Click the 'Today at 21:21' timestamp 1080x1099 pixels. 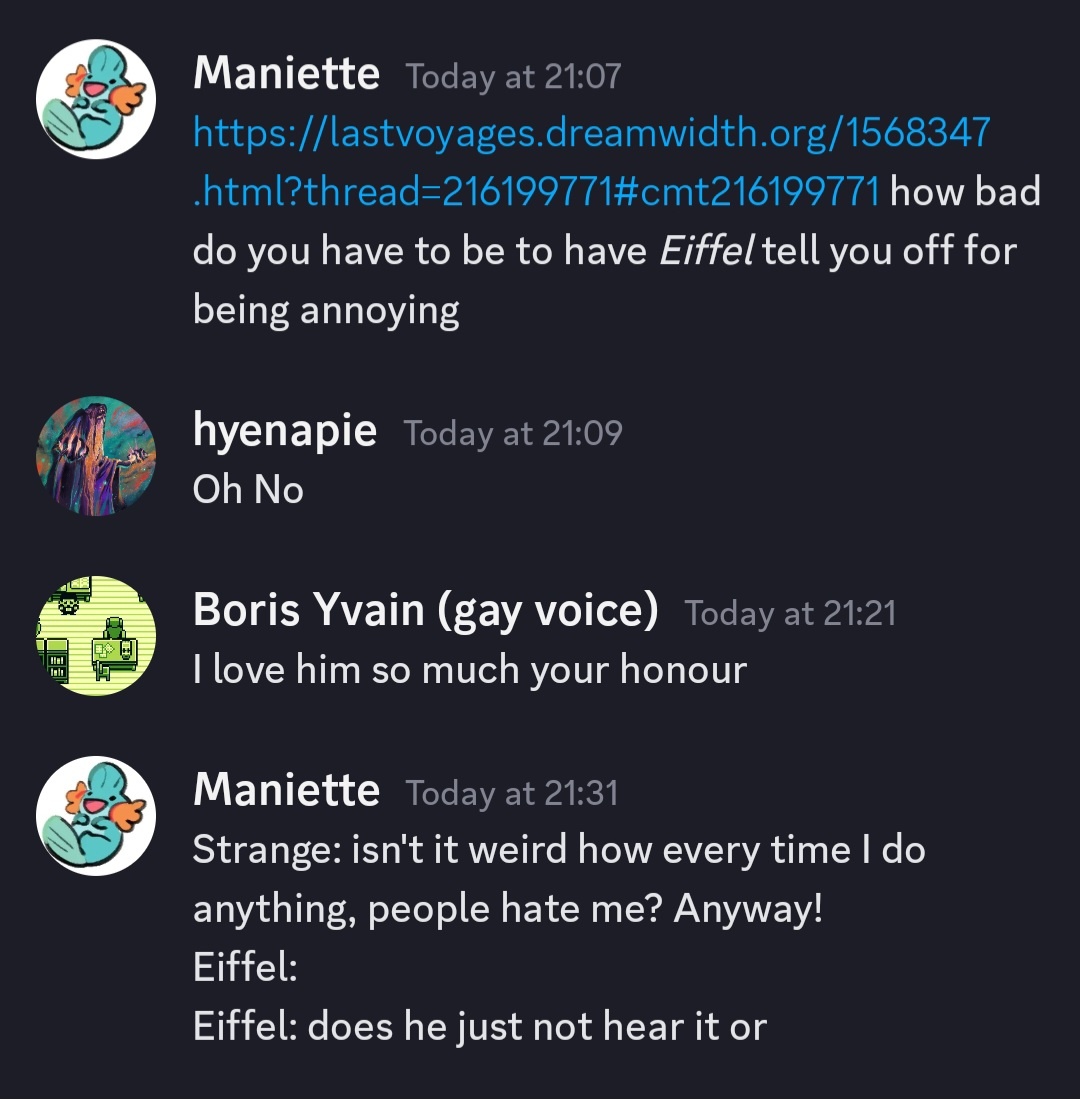click(x=790, y=613)
